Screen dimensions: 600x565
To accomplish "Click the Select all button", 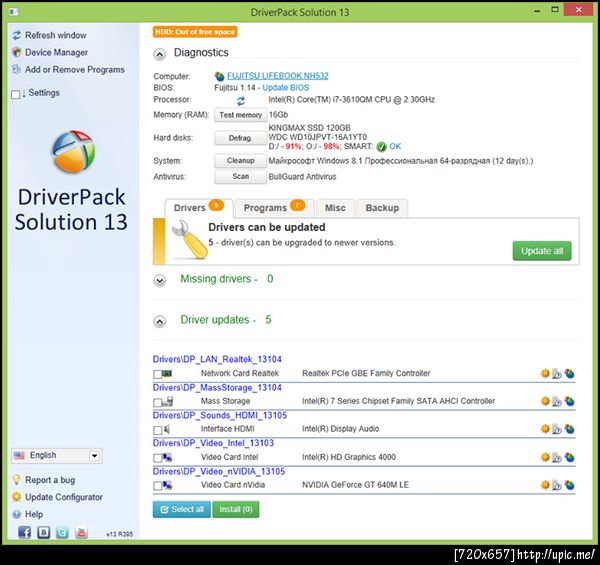I will 182,510.
